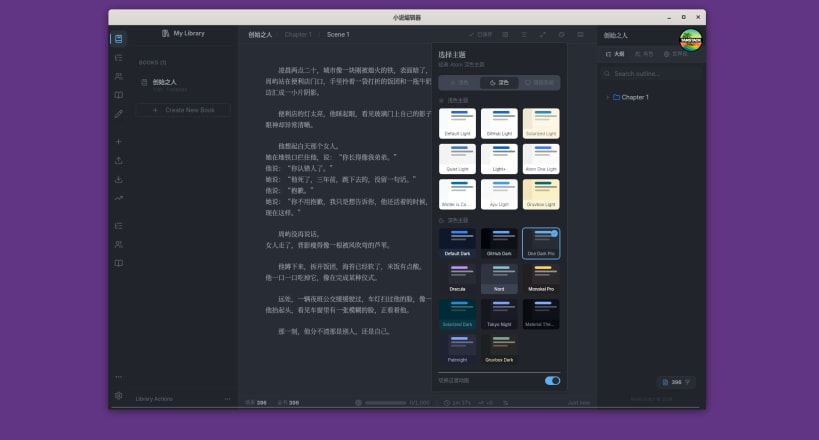This screenshot has height=440, width=819.
Task: Click the ellipsis next to Library Actions
Action: pyautogui.click(x=227, y=399)
